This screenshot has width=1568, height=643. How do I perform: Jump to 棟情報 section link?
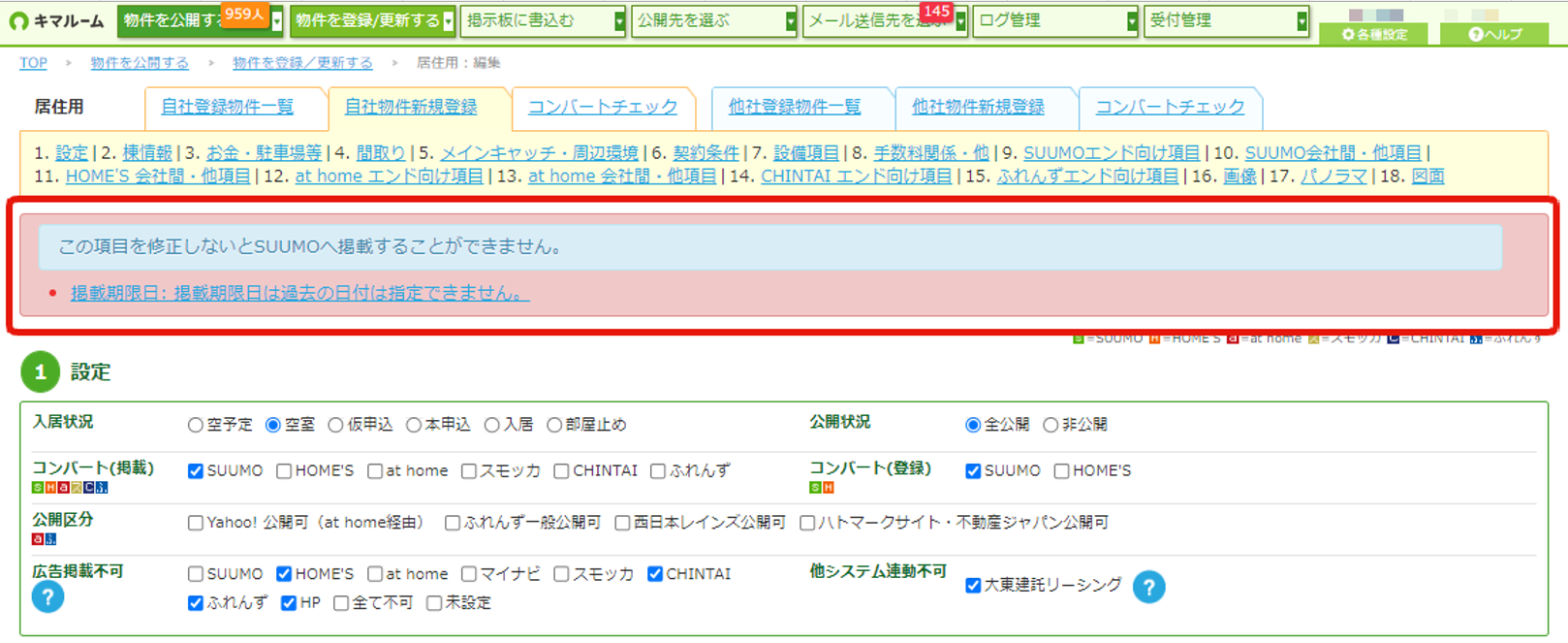tap(147, 153)
